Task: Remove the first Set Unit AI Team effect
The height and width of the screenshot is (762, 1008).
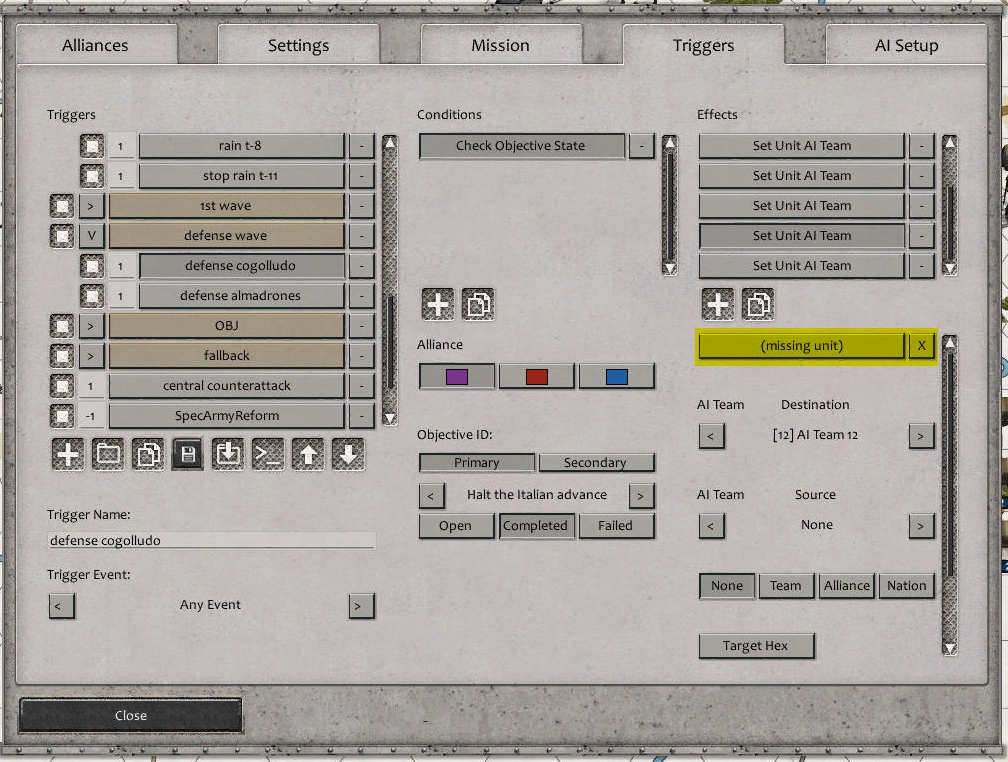Action: [921, 146]
